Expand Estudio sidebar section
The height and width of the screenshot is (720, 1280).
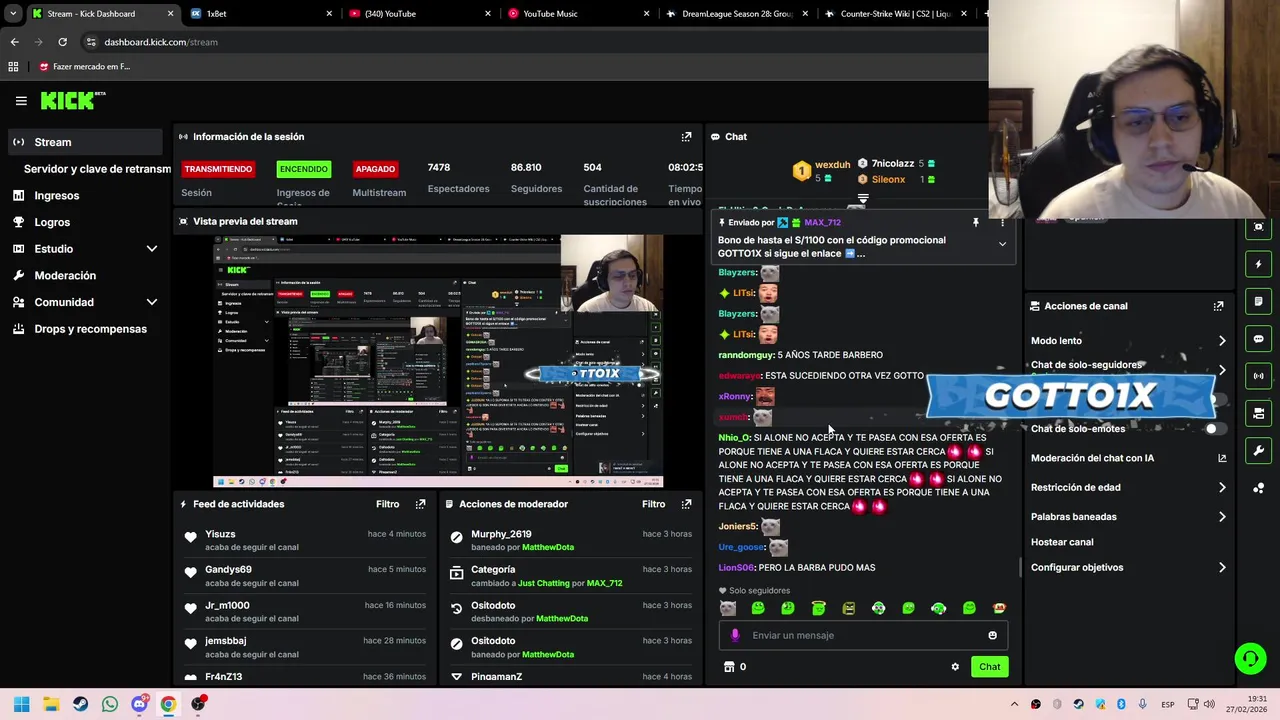pos(152,249)
